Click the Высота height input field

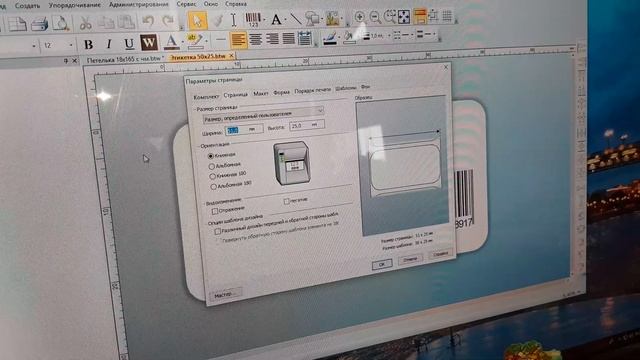307,125
